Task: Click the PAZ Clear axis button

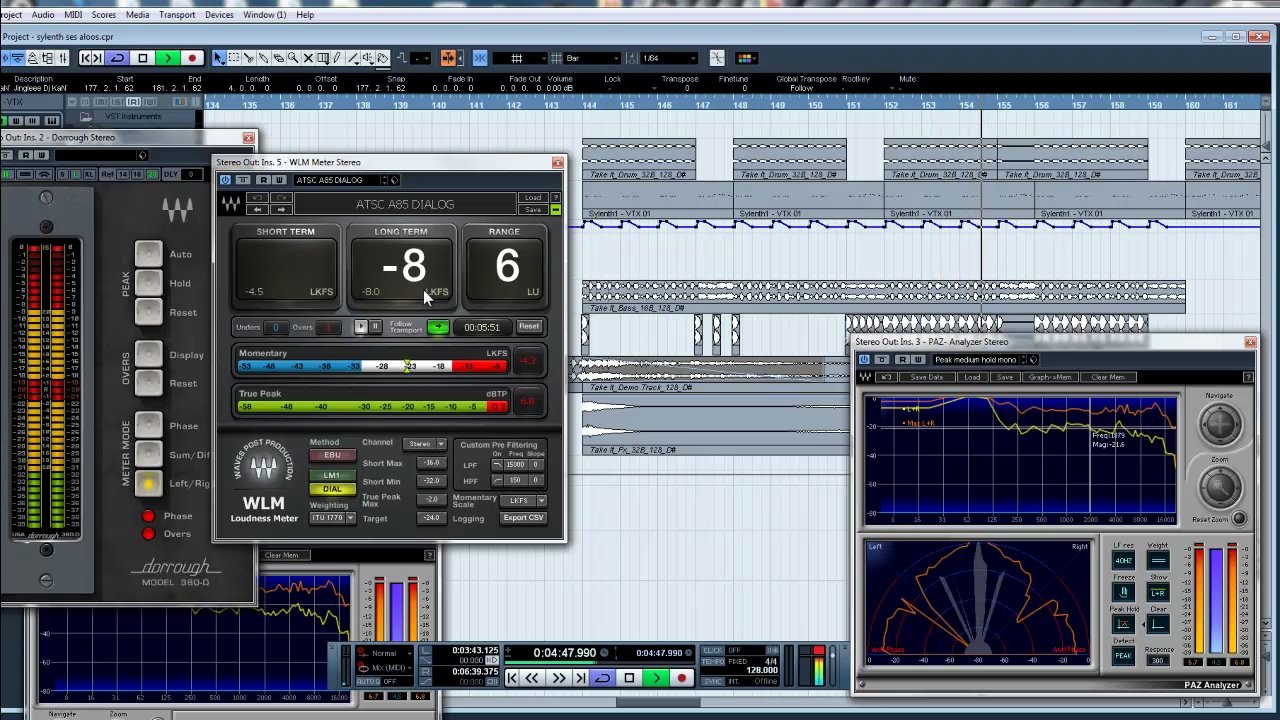Action: click(1158, 624)
